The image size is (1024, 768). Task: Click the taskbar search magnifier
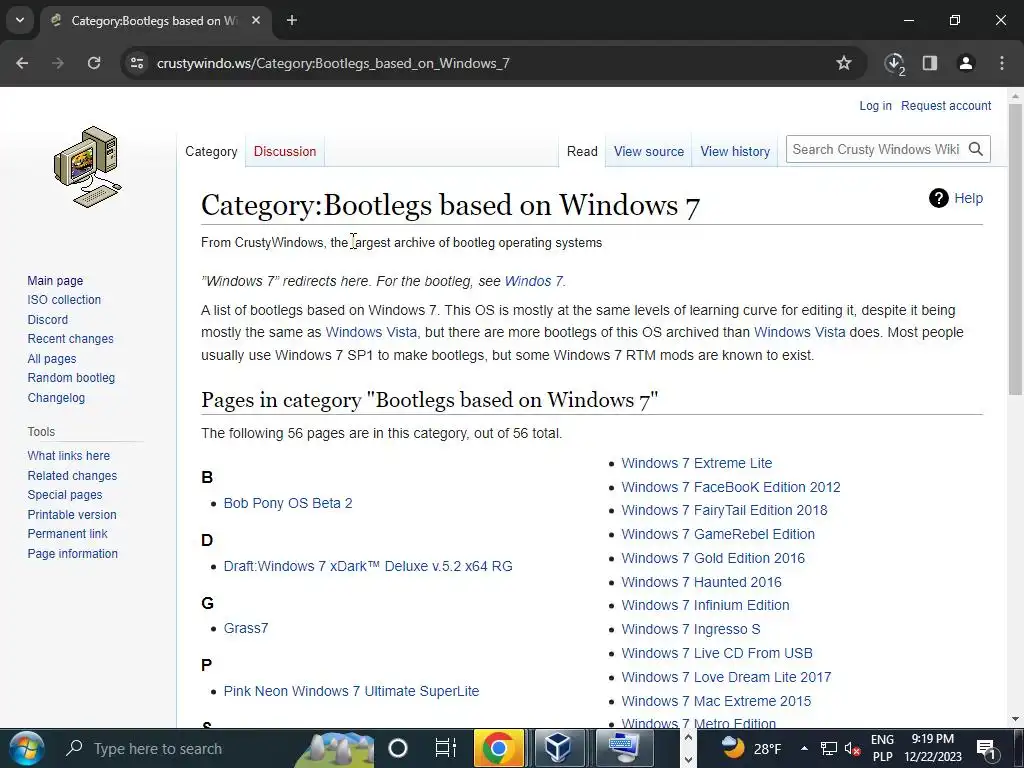74,748
